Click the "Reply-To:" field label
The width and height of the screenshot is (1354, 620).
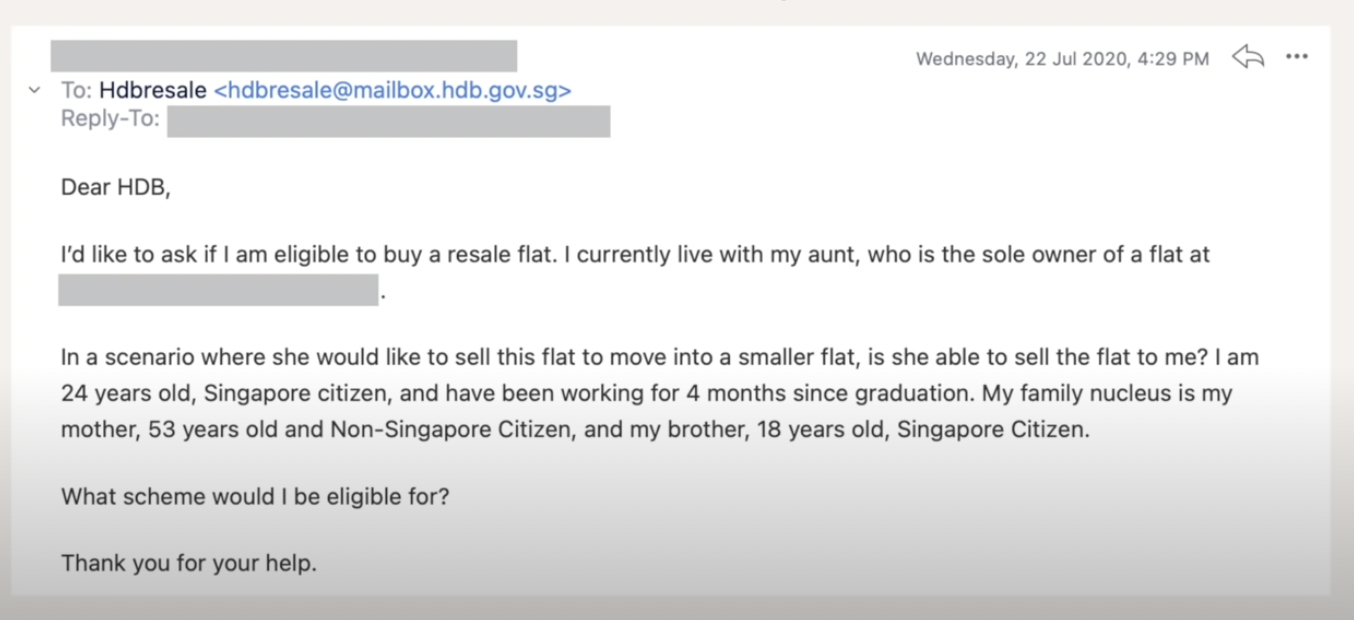pyautogui.click(x=110, y=119)
